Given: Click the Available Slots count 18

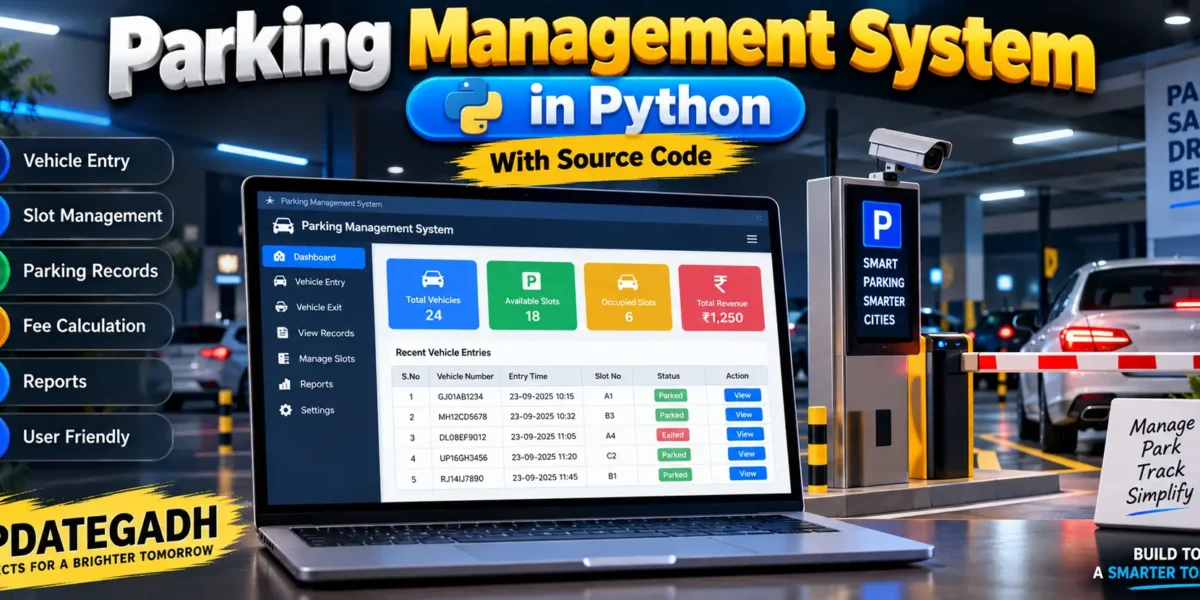Looking at the screenshot, I should 532,316.
